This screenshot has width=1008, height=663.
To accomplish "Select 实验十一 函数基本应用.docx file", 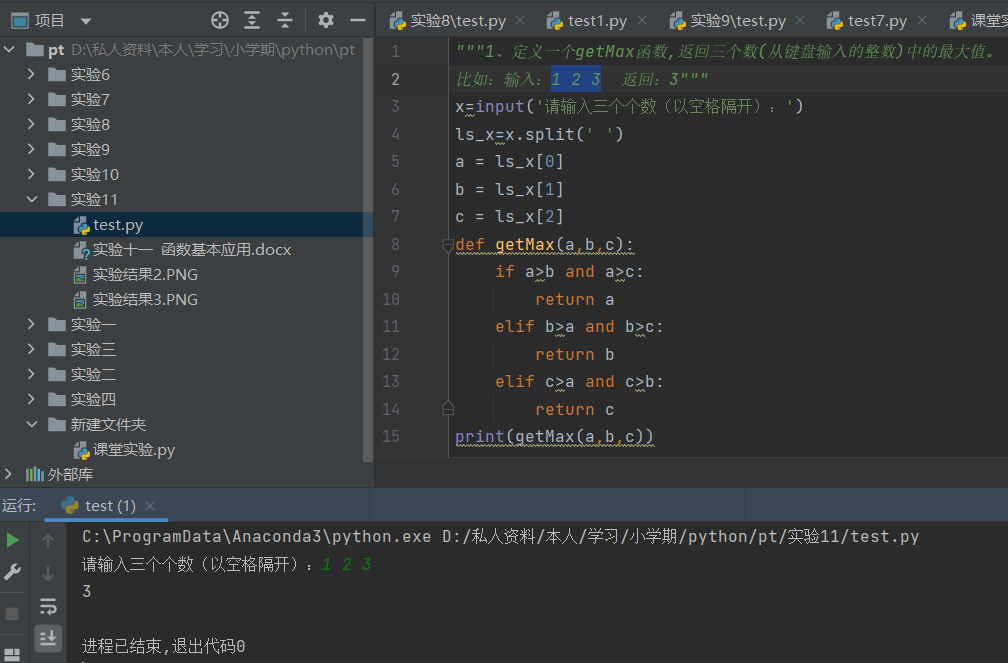I will pyautogui.click(x=192, y=250).
